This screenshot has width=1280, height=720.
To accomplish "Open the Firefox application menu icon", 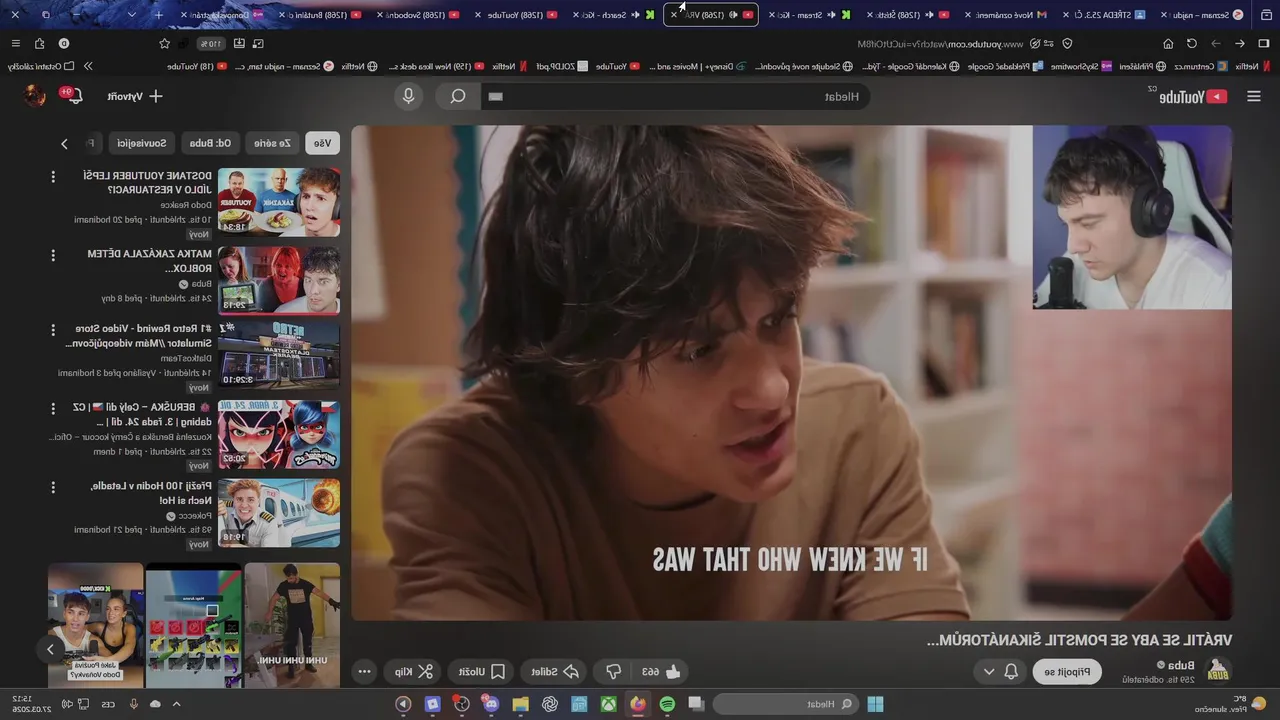I will [15, 43].
